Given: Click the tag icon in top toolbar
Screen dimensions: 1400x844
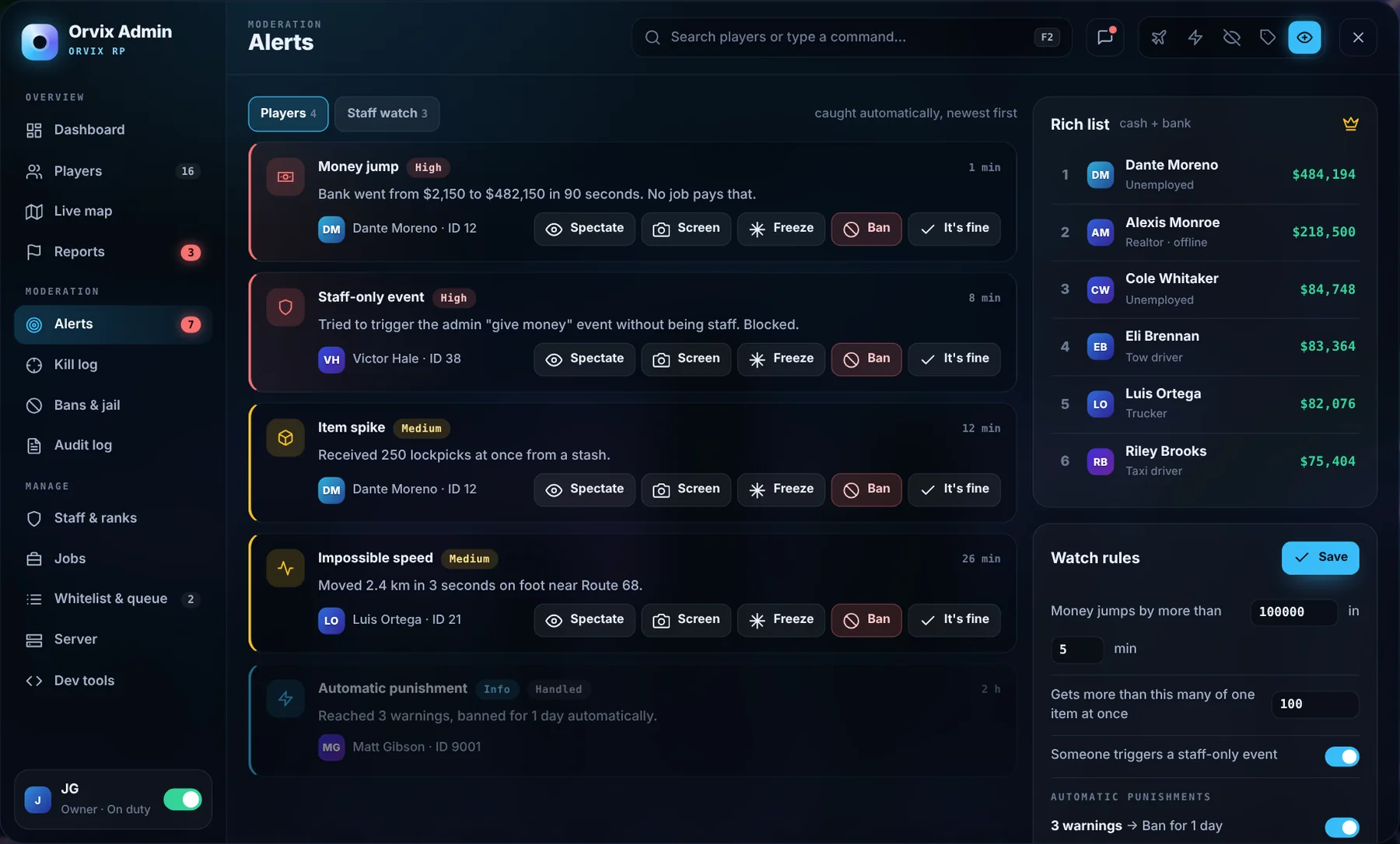Looking at the screenshot, I should click(x=1268, y=37).
